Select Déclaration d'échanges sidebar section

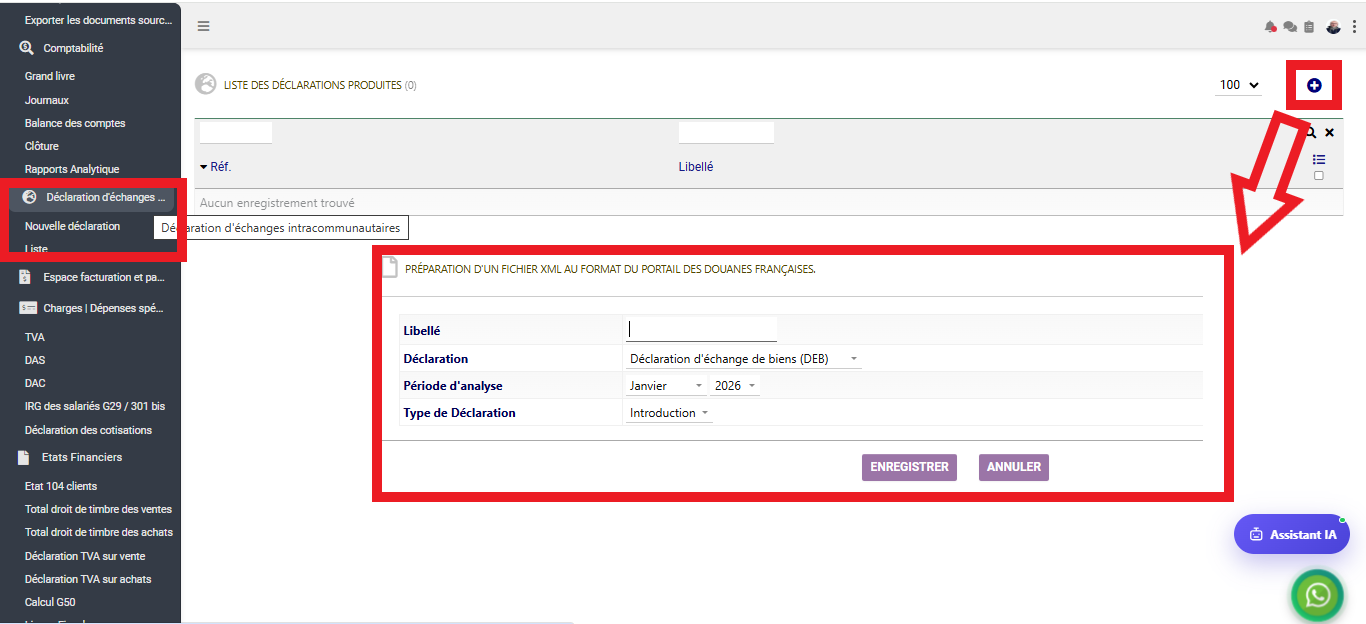[94, 197]
